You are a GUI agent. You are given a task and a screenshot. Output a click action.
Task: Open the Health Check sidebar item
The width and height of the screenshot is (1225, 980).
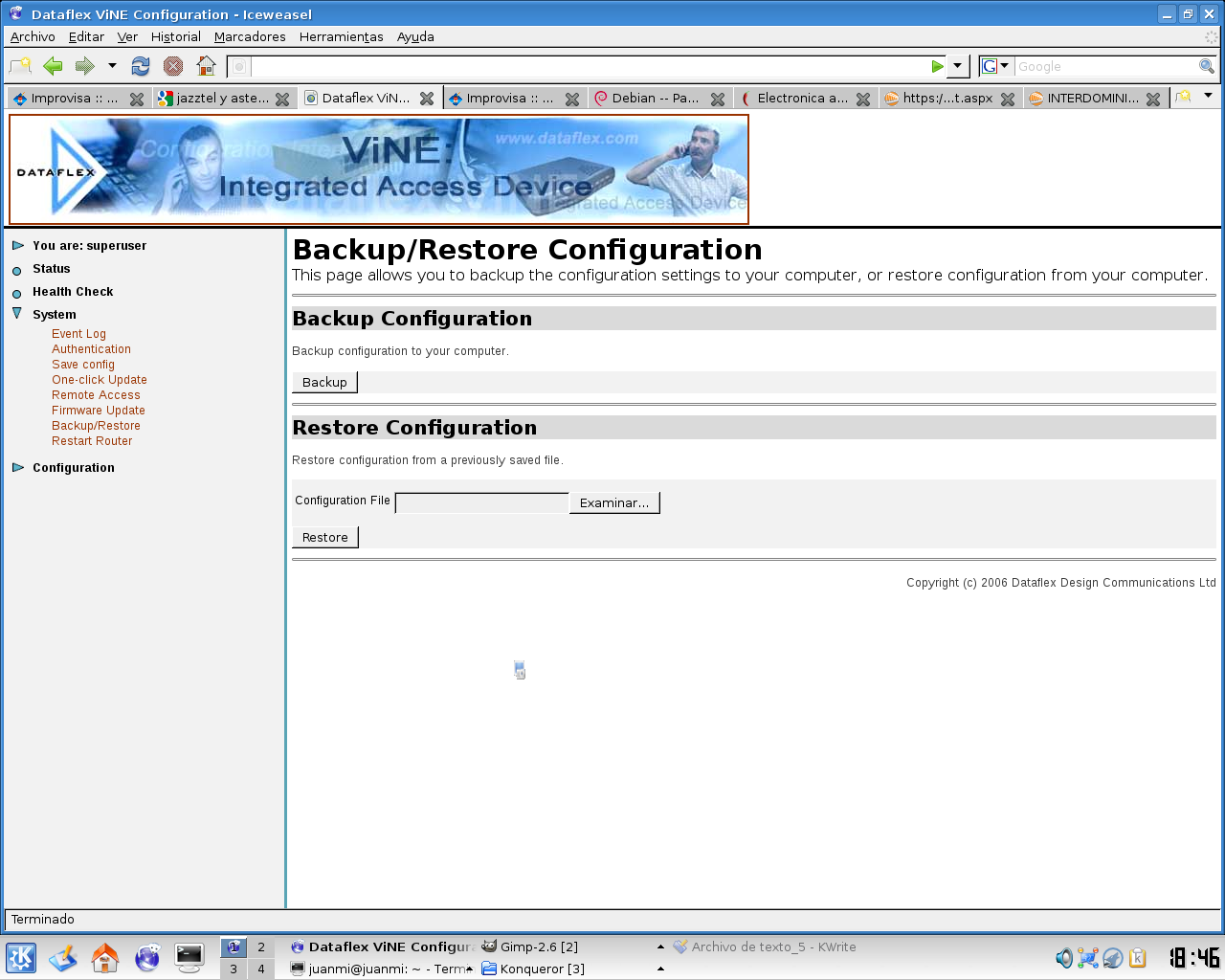pyautogui.click(x=72, y=292)
